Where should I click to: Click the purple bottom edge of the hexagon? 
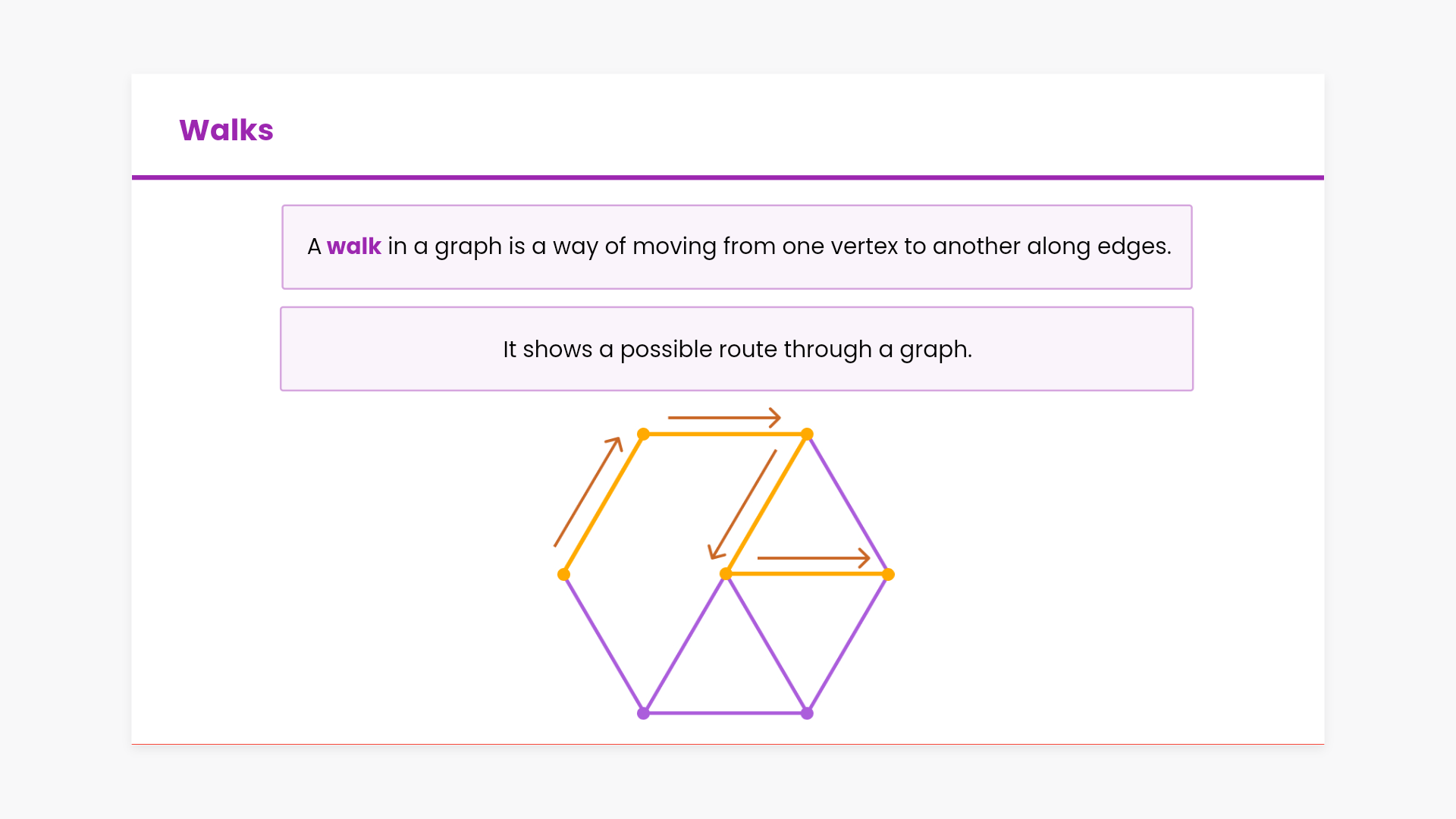click(725, 713)
